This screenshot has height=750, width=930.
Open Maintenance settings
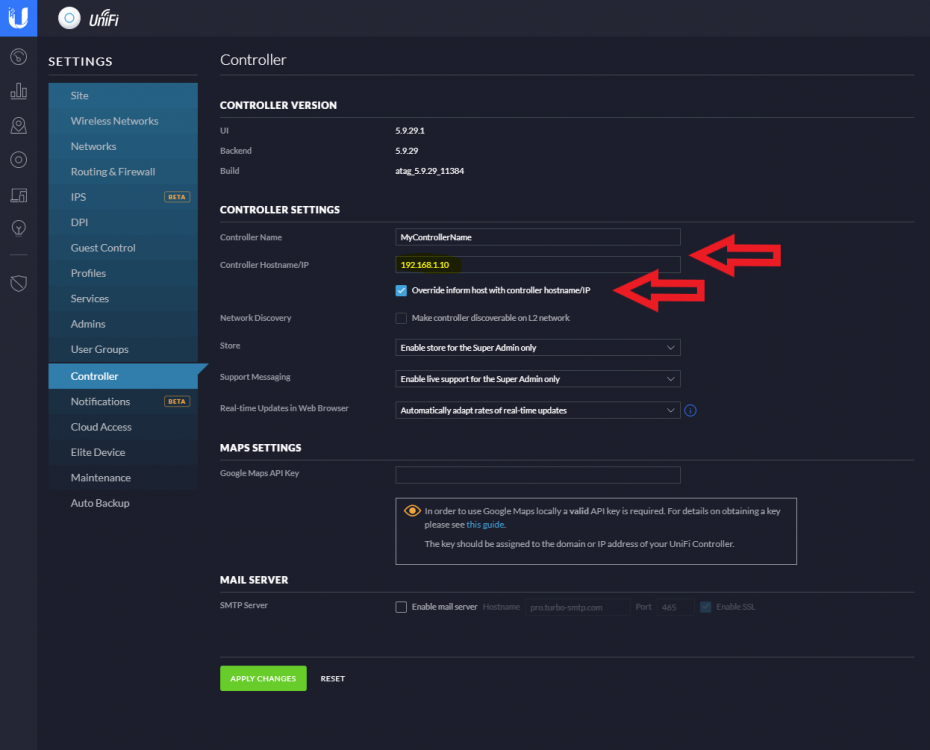pos(123,478)
